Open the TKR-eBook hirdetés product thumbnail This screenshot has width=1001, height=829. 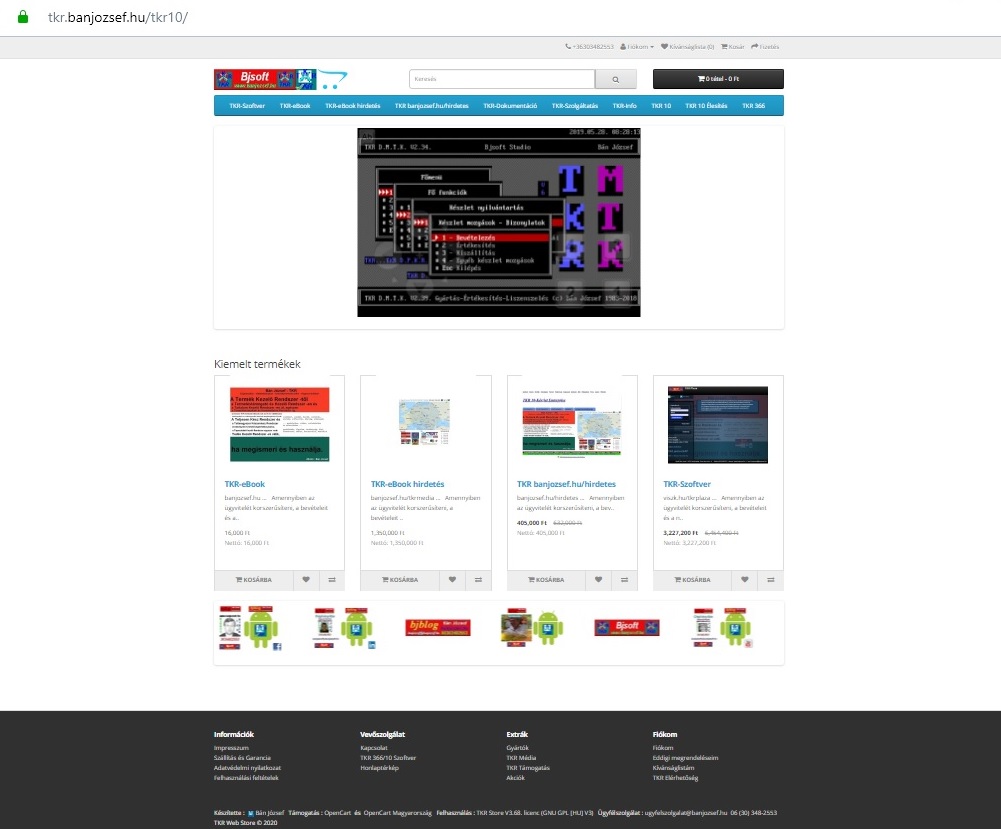pyautogui.click(x=425, y=421)
